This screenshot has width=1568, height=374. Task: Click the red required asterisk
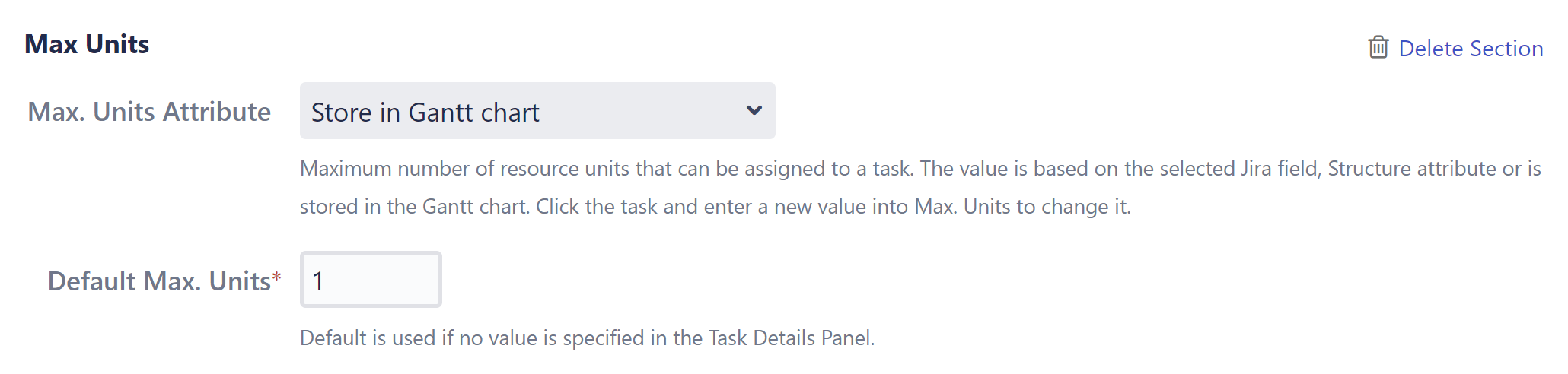(277, 277)
